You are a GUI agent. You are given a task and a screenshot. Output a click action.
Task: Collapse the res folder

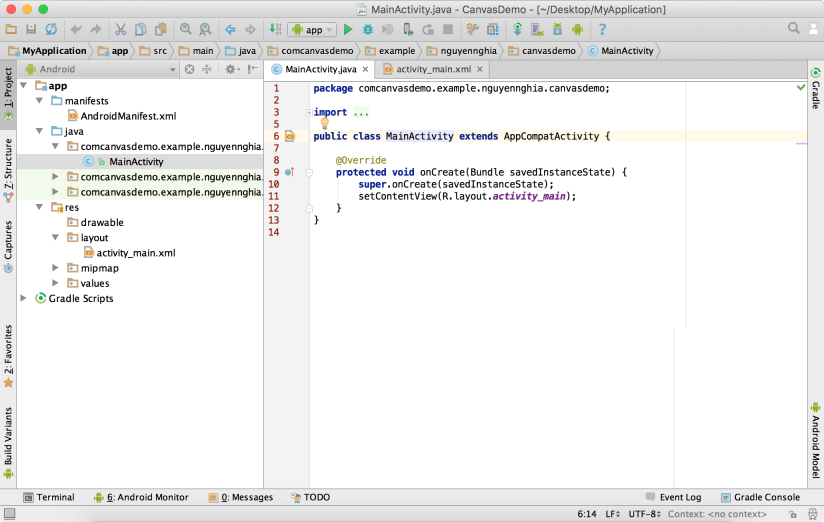(39, 207)
